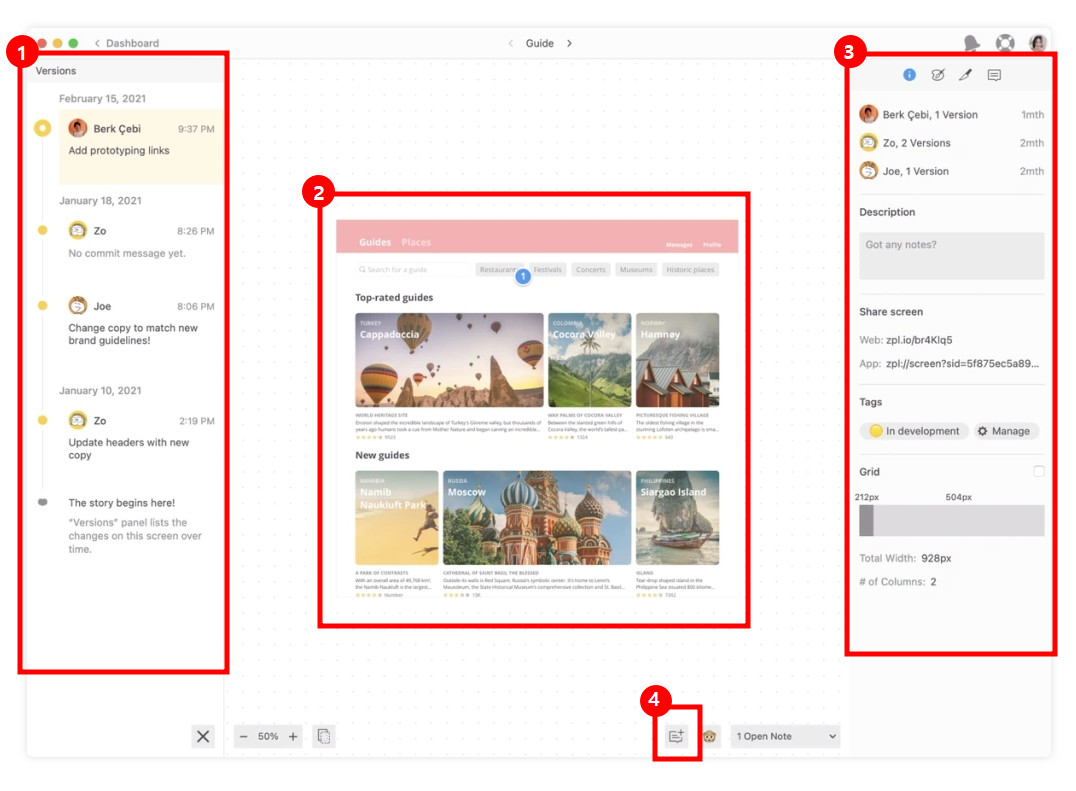Select Zo's 8:26 PM version
1076x791 pixels.
click(x=141, y=241)
